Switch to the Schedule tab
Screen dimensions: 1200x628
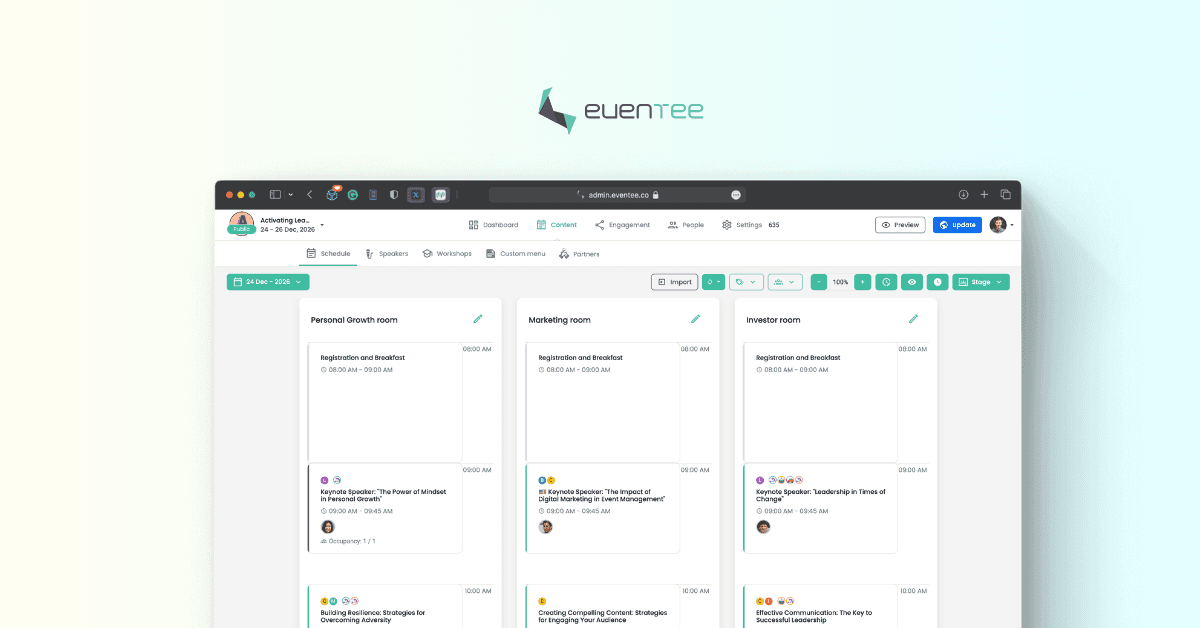328,254
